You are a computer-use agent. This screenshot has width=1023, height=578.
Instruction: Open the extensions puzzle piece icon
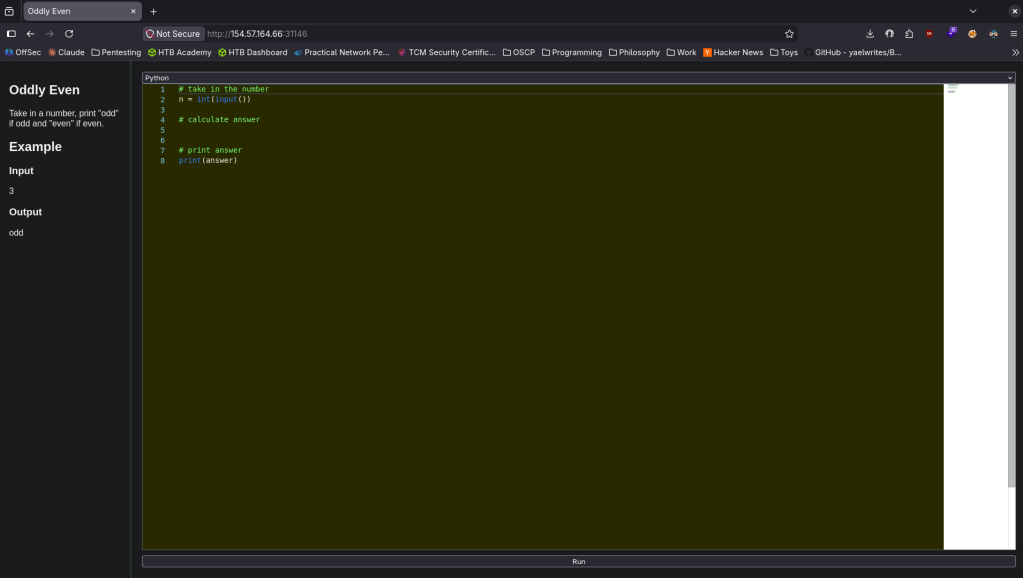coord(909,33)
